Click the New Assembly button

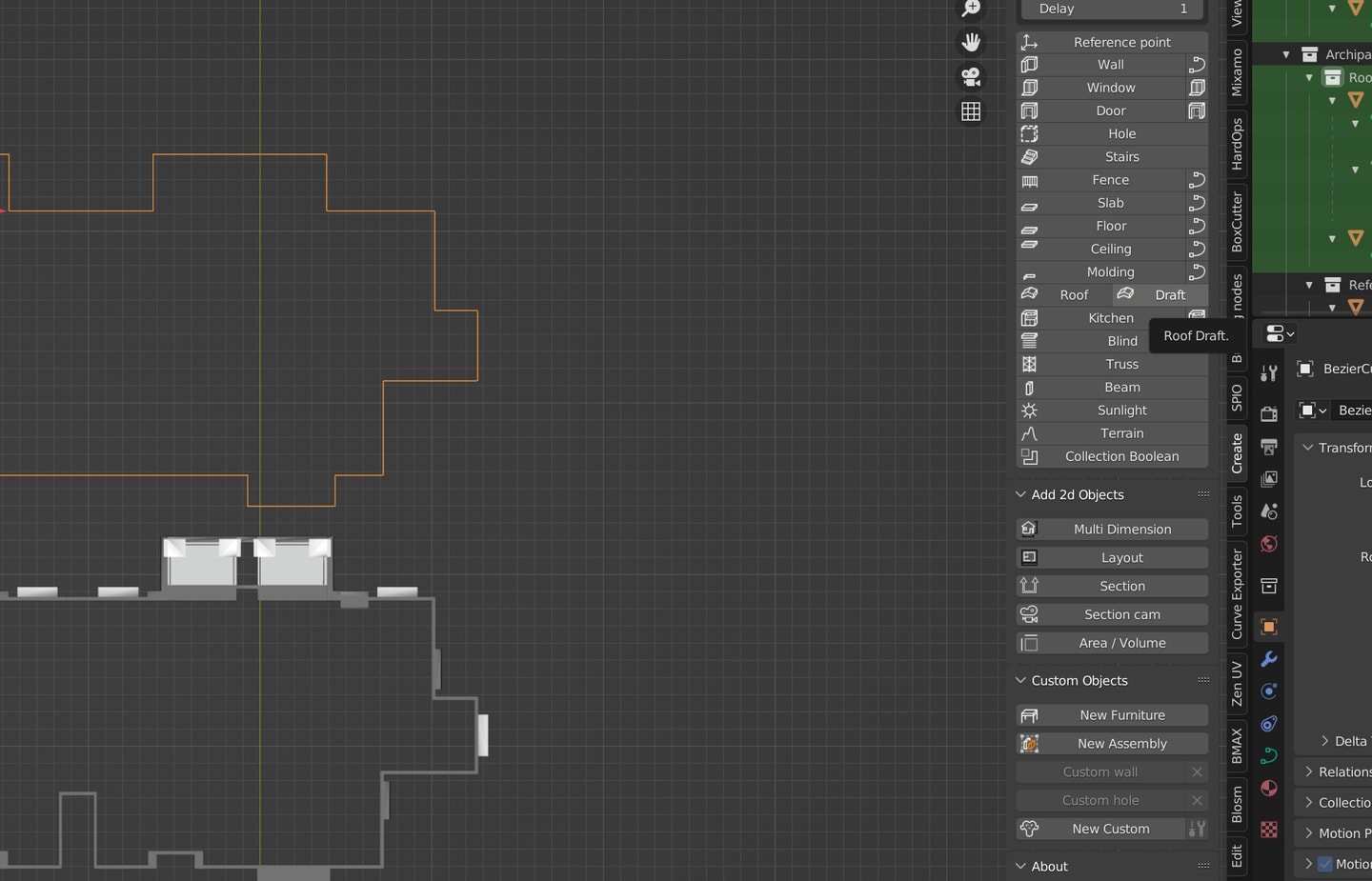click(1112, 744)
